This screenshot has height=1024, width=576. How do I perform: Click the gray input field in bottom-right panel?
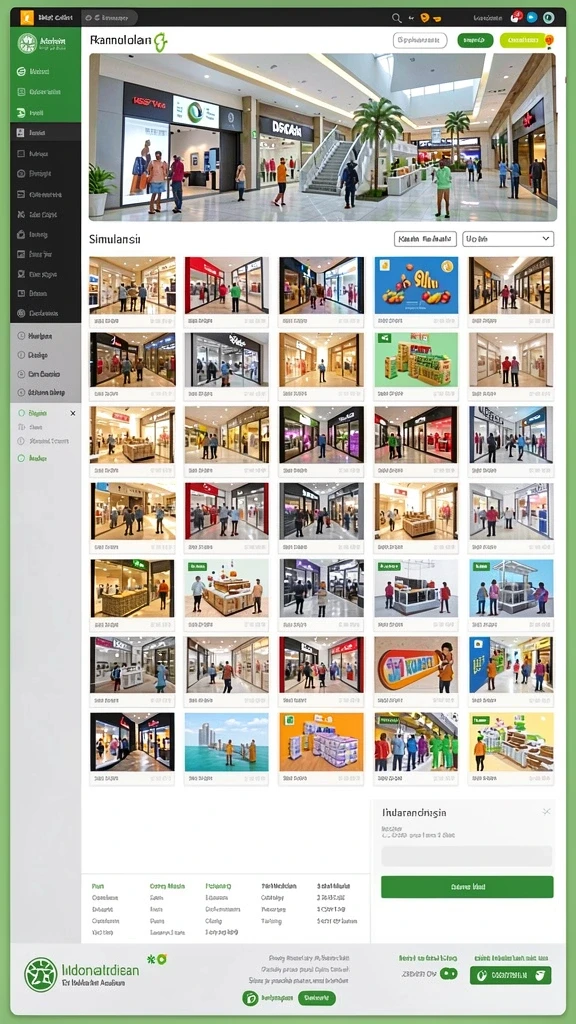[x=467, y=856]
